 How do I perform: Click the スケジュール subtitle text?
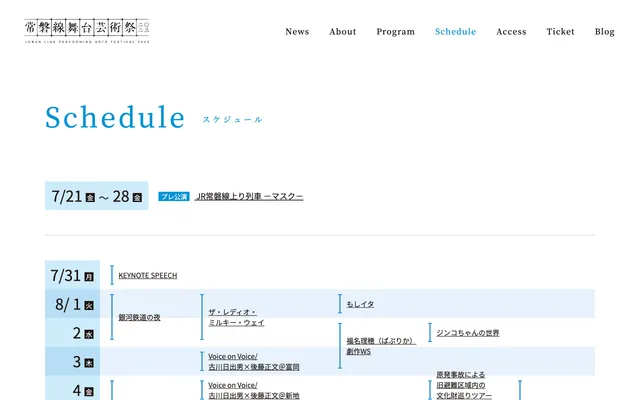[x=232, y=120]
